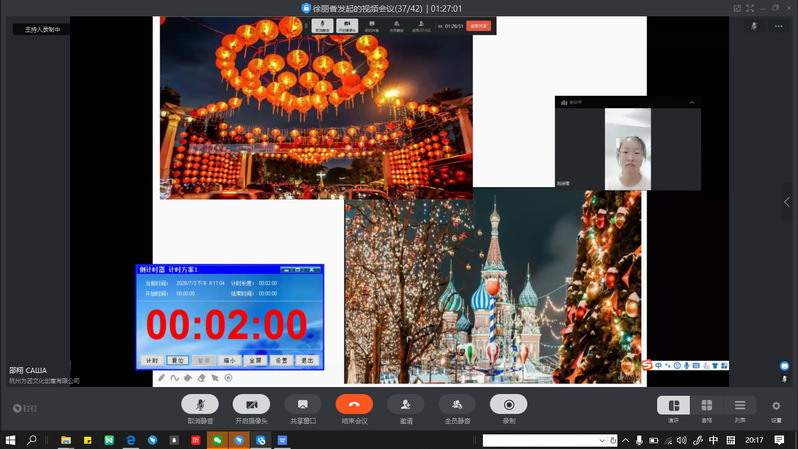
Task: Toggle Sogou Chinese/English 中 mode
Action: pos(658,366)
